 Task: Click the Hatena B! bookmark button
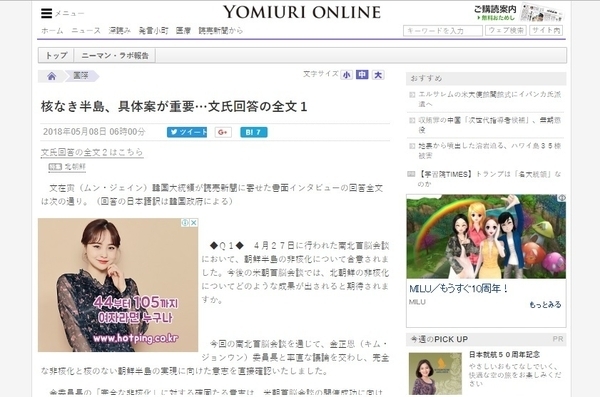tap(254, 132)
